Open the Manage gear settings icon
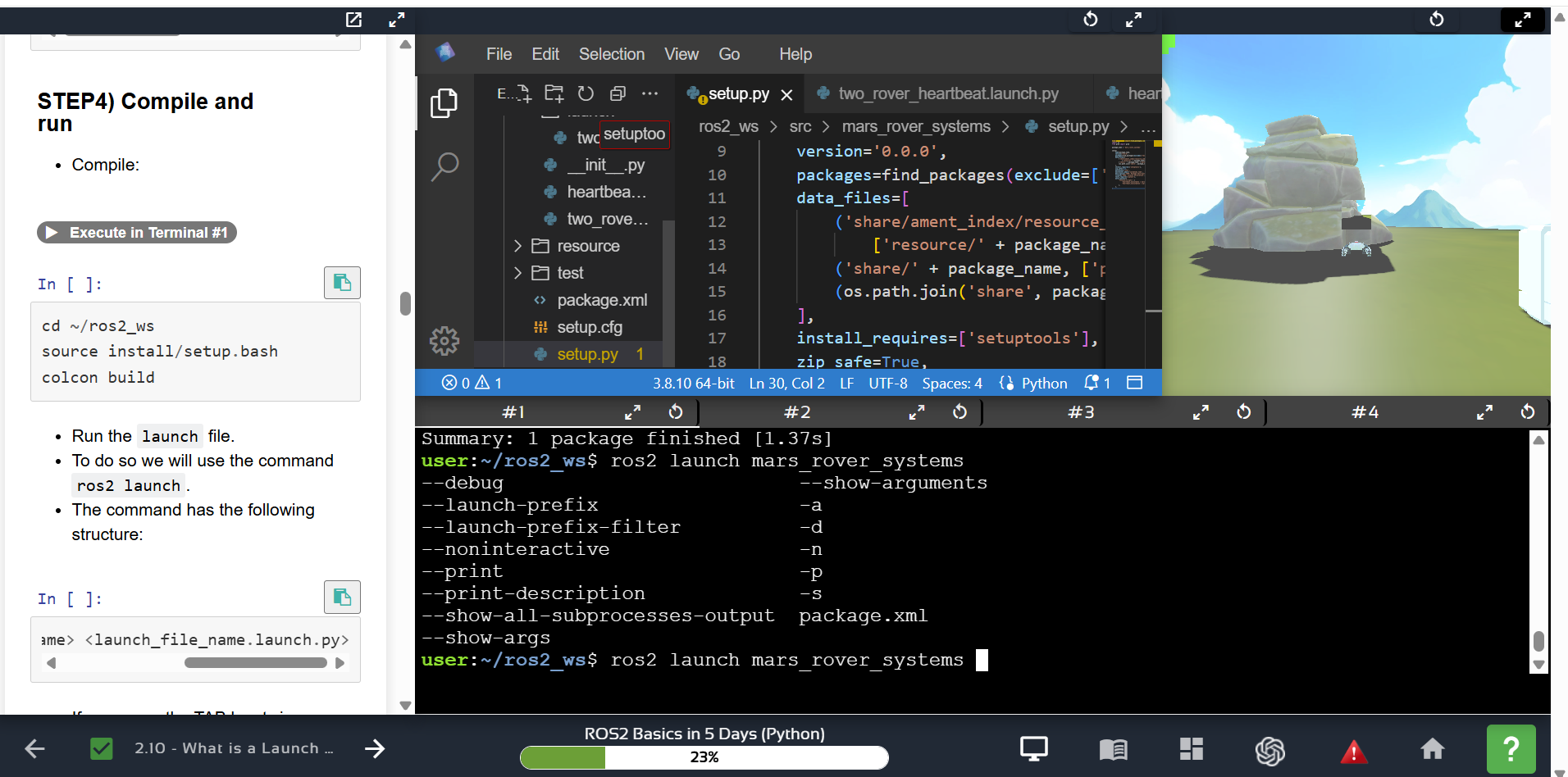1568x777 pixels. pyautogui.click(x=444, y=340)
